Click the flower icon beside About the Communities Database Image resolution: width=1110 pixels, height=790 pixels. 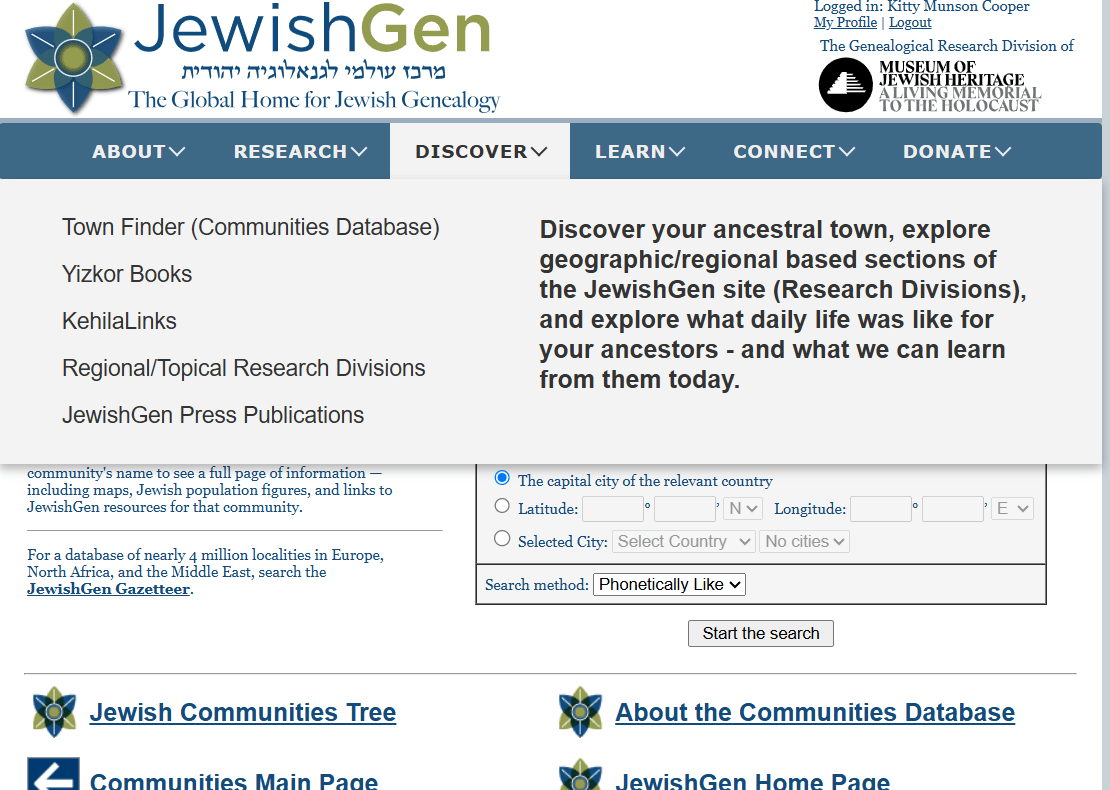580,711
